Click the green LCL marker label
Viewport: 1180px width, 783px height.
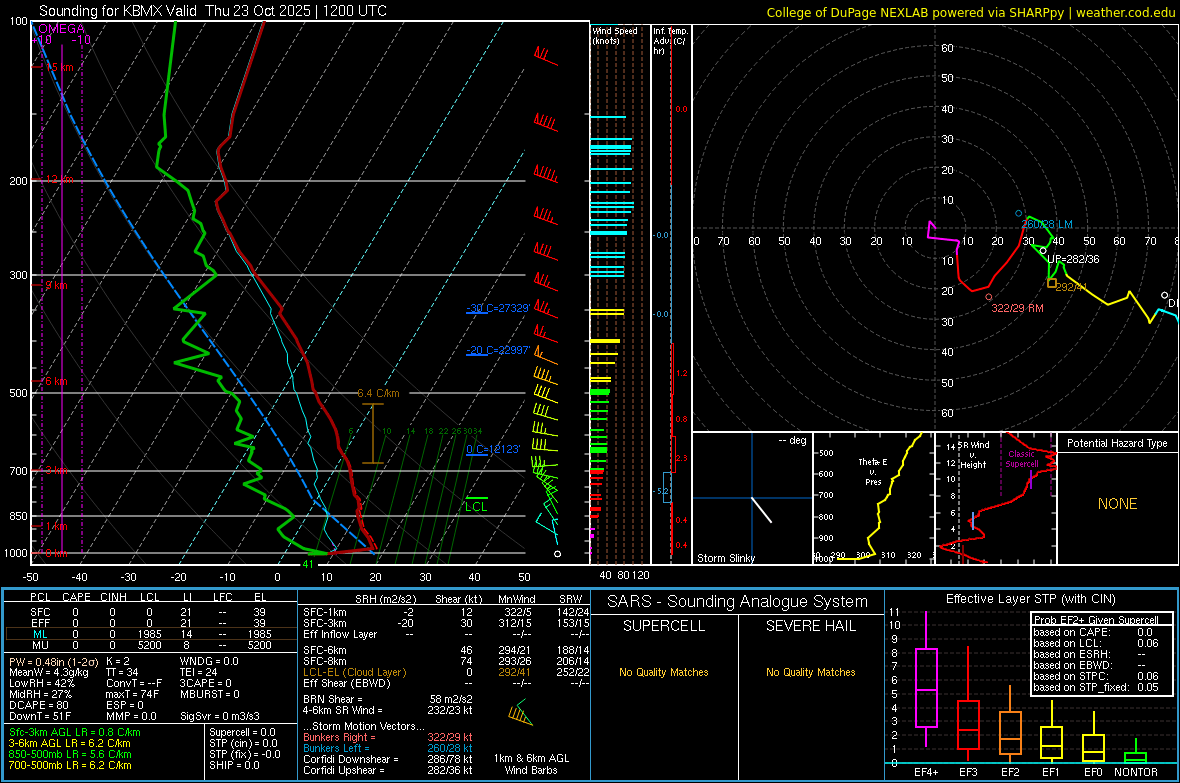point(476,507)
